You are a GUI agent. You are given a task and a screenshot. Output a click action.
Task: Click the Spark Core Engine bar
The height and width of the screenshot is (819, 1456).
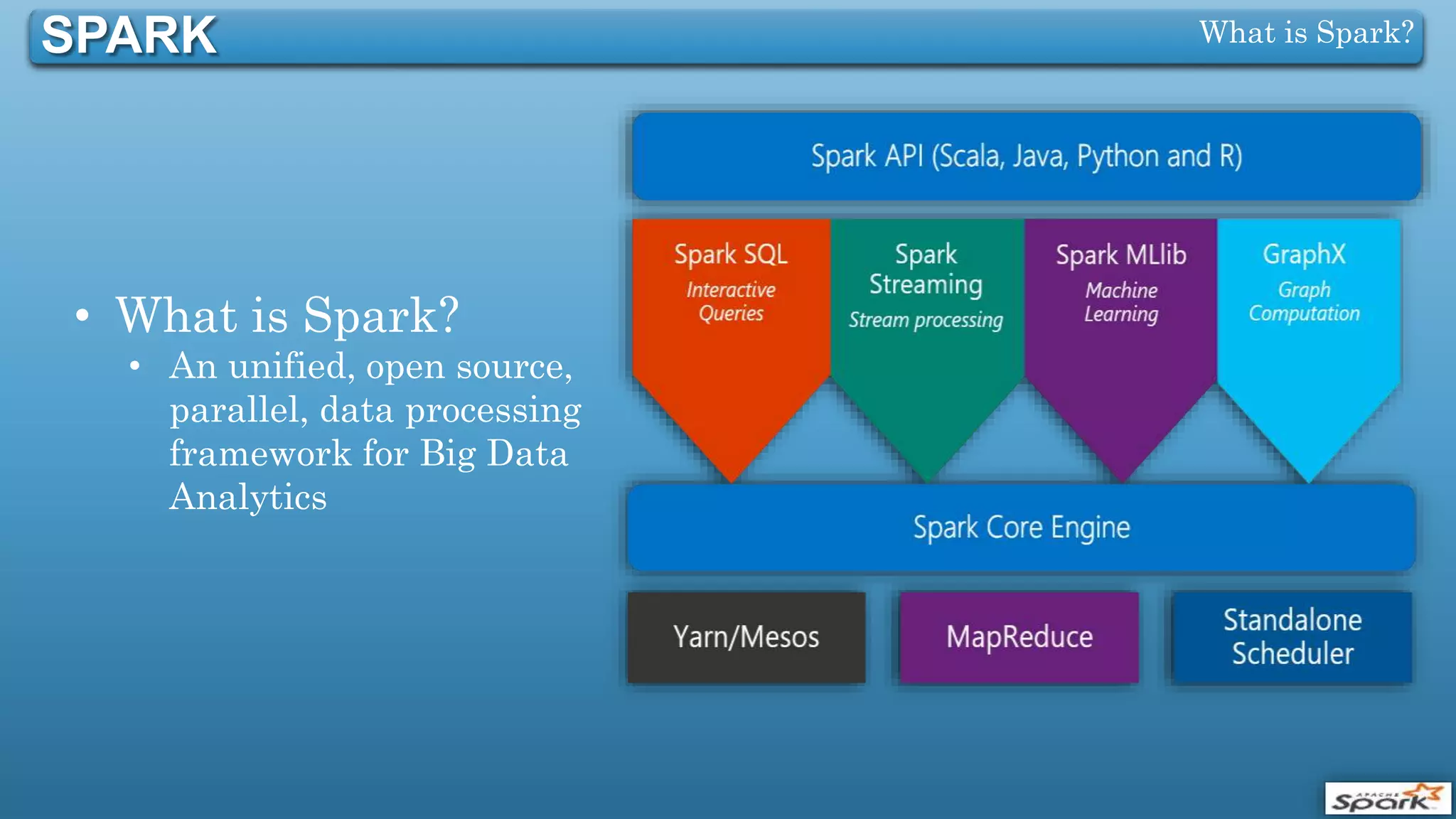click(1022, 528)
